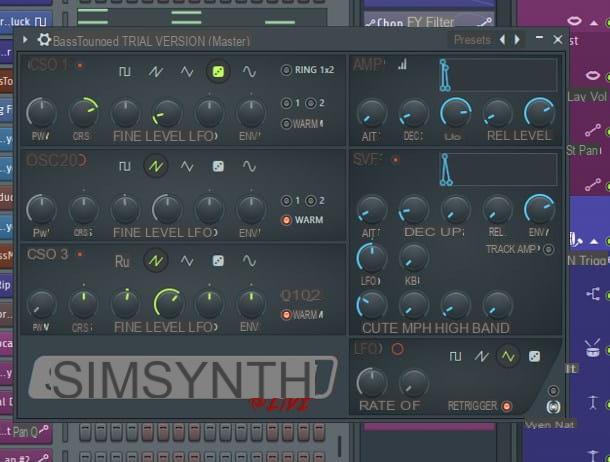
Task: Click the AMP envelope LEVEL knob
Action: coord(539,113)
